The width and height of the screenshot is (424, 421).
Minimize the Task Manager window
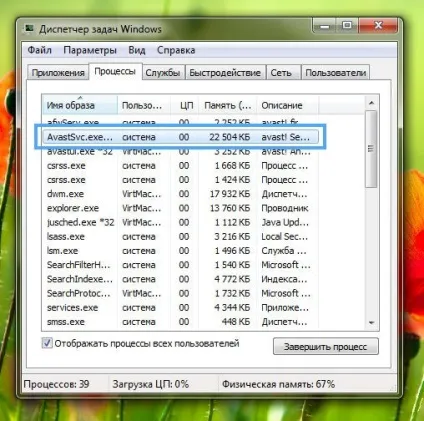(x=325, y=26)
